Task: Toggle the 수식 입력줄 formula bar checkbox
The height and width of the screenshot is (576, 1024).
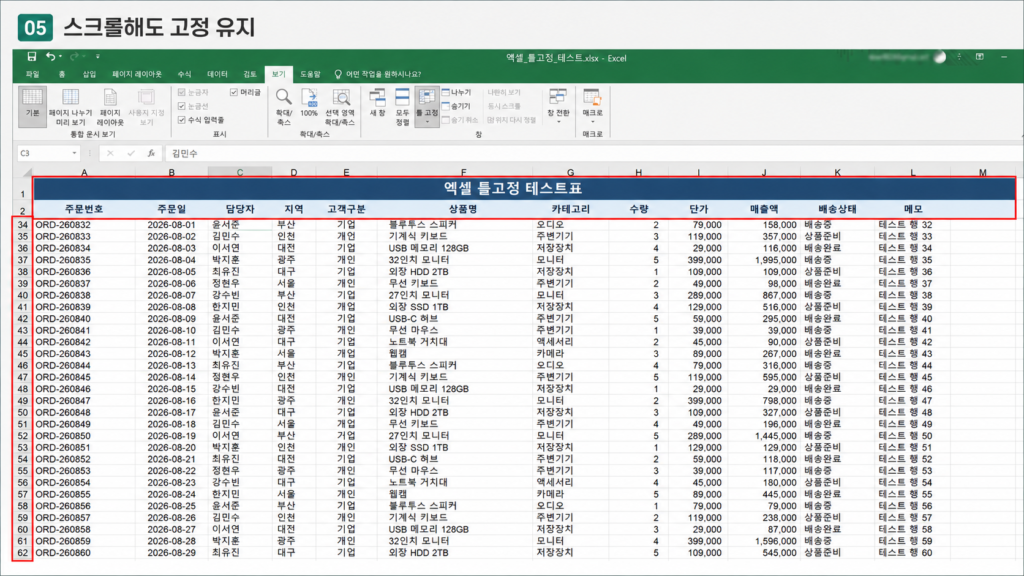Action: [x=182, y=120]
